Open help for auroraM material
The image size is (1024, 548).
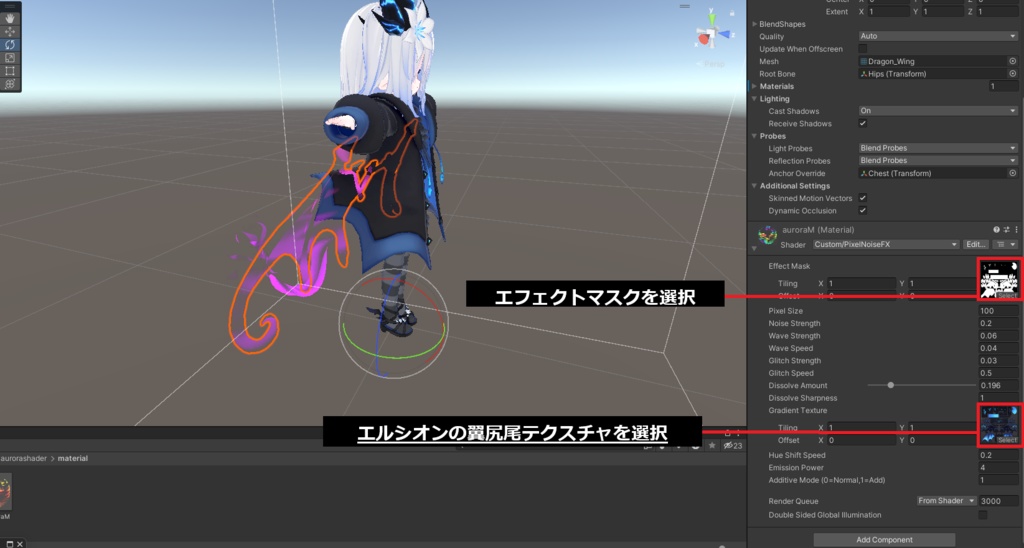[x=997, y=230]
